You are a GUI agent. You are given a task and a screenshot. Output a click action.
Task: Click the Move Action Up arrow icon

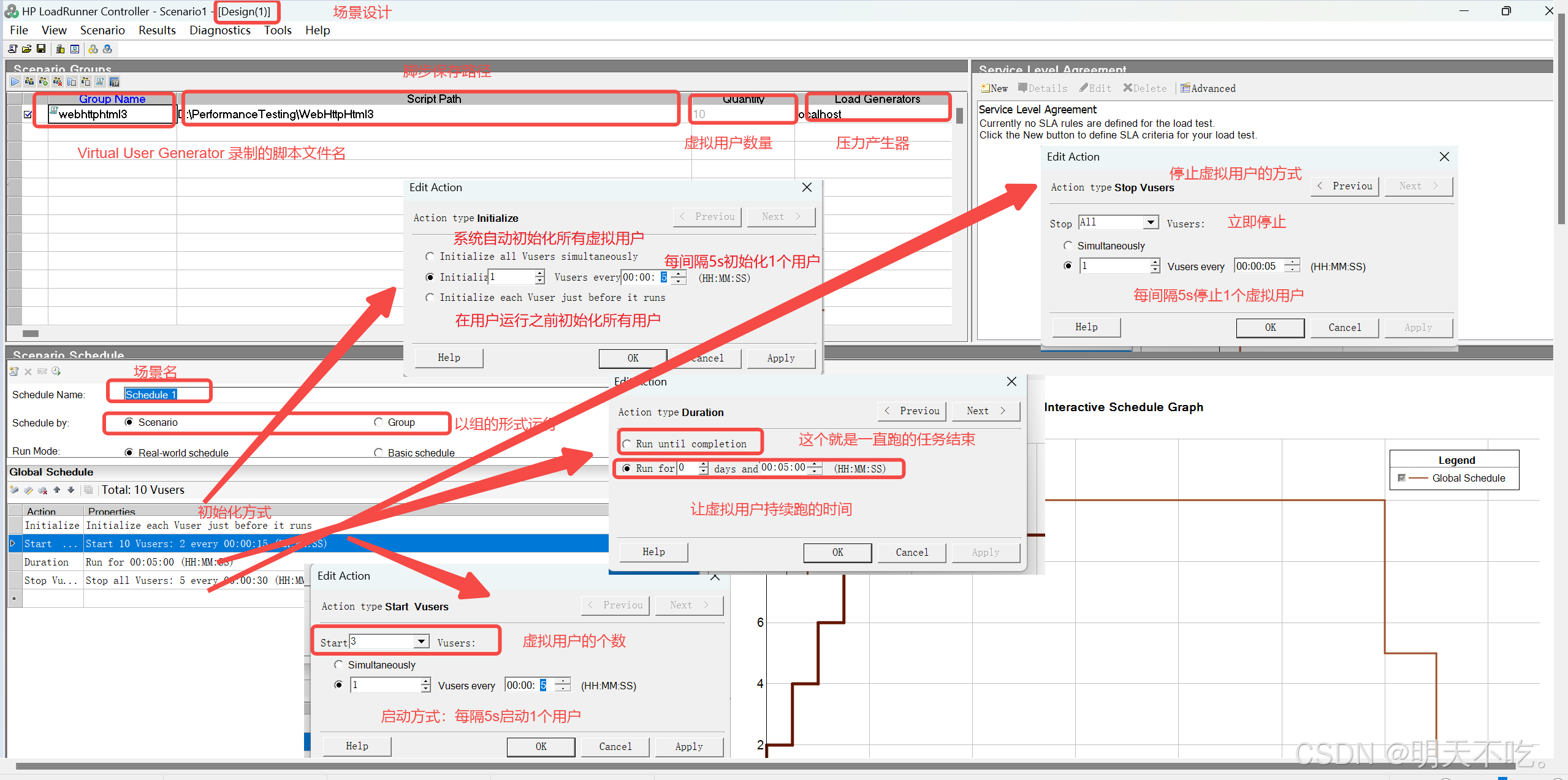click(56, 490)
